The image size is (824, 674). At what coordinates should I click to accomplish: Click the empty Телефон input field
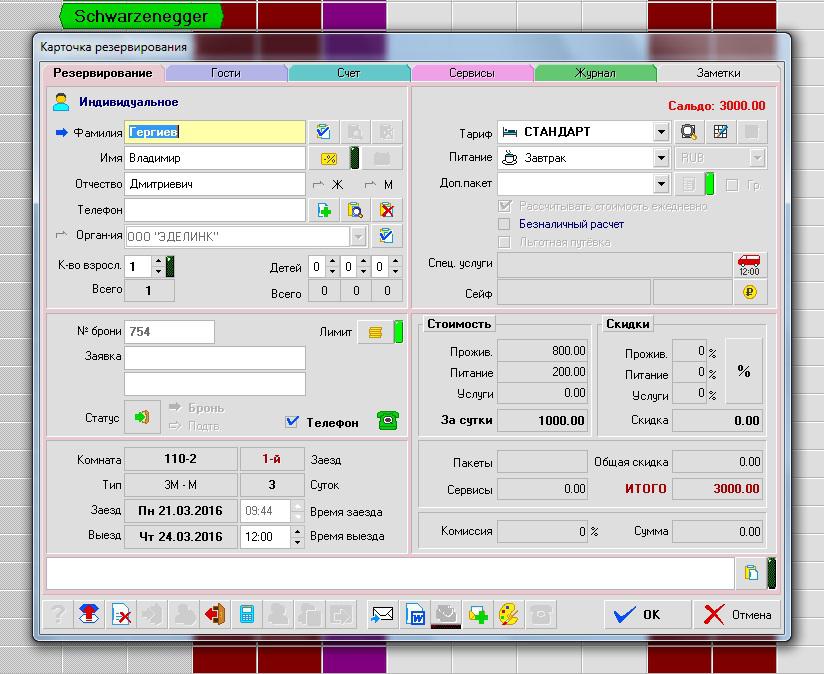(215, 210)
